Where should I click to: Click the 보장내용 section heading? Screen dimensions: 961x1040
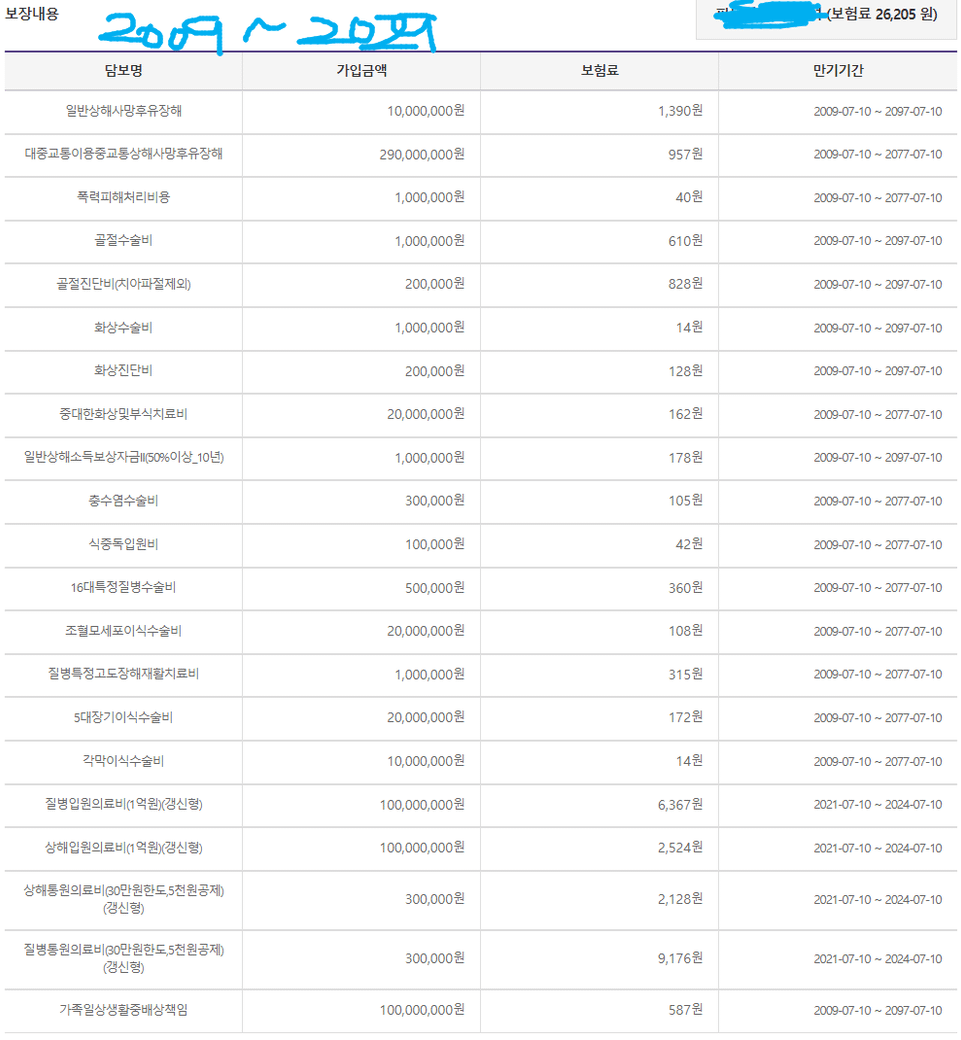point(32,14)
